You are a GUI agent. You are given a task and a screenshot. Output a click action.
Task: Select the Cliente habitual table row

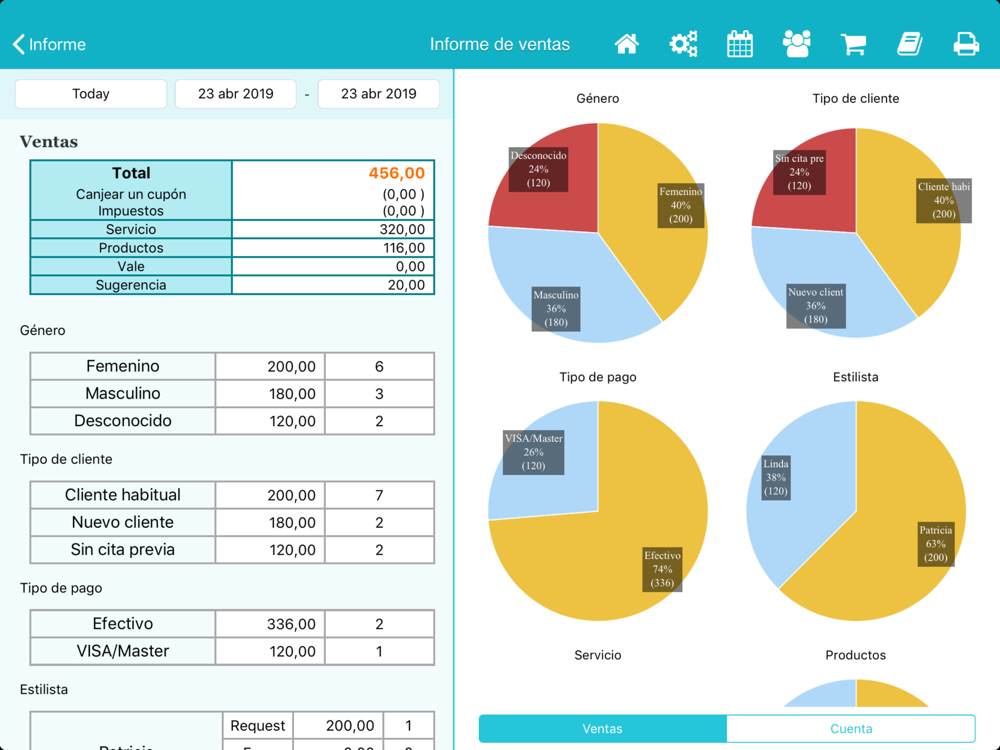coord(232,495)
